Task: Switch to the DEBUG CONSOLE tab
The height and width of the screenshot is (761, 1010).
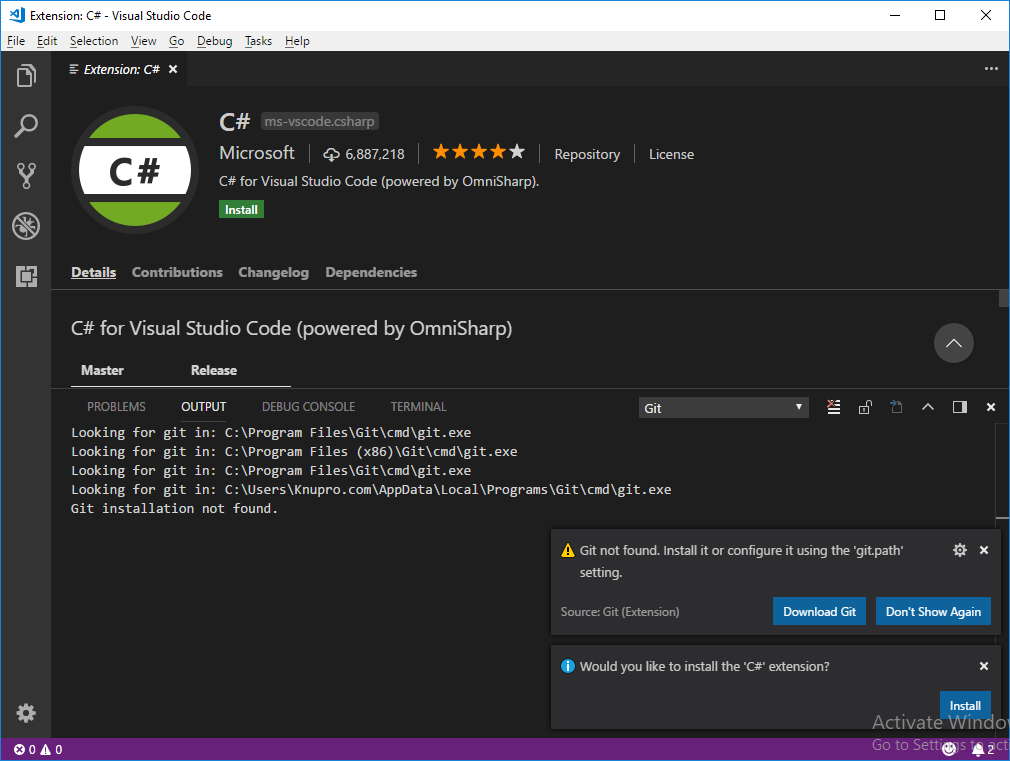Action: (x=308, y=407)
